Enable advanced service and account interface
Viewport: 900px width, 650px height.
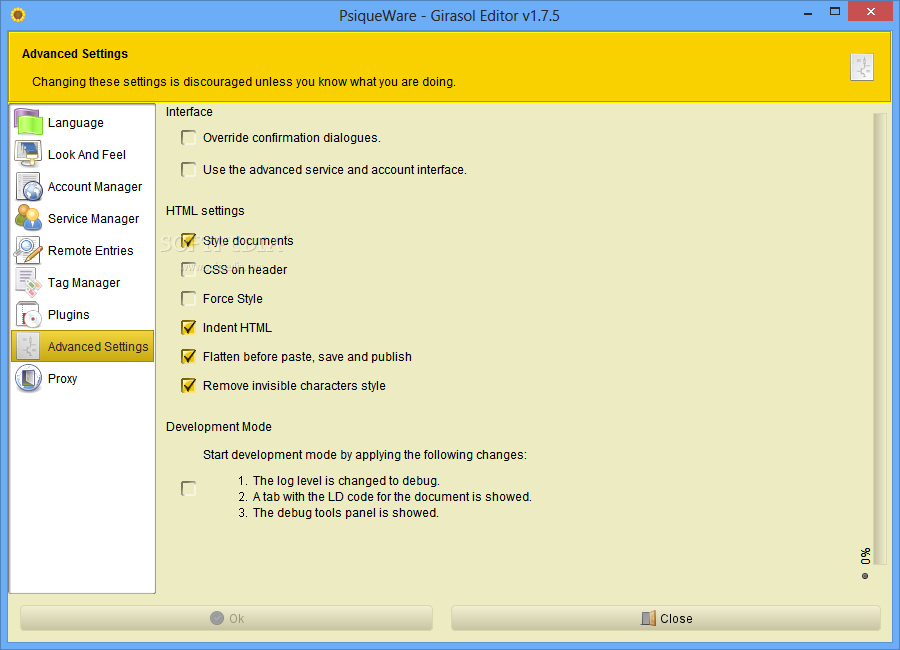click(x=188, y=170)
